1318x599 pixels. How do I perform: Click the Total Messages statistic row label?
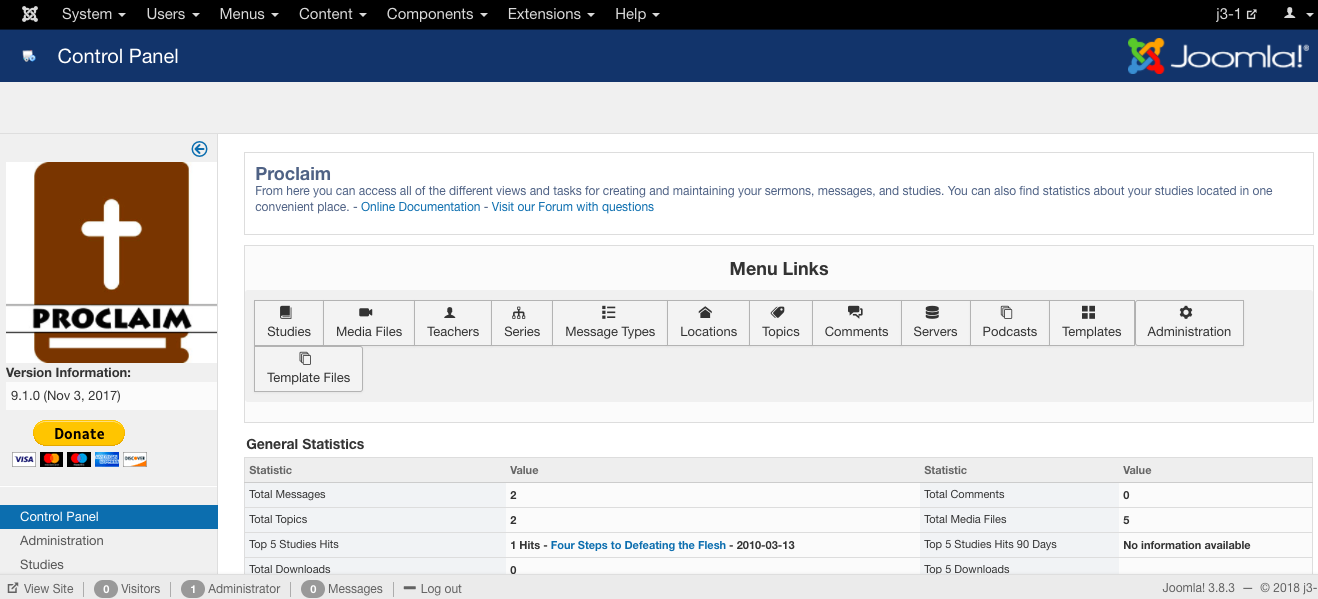click(287, 494)
